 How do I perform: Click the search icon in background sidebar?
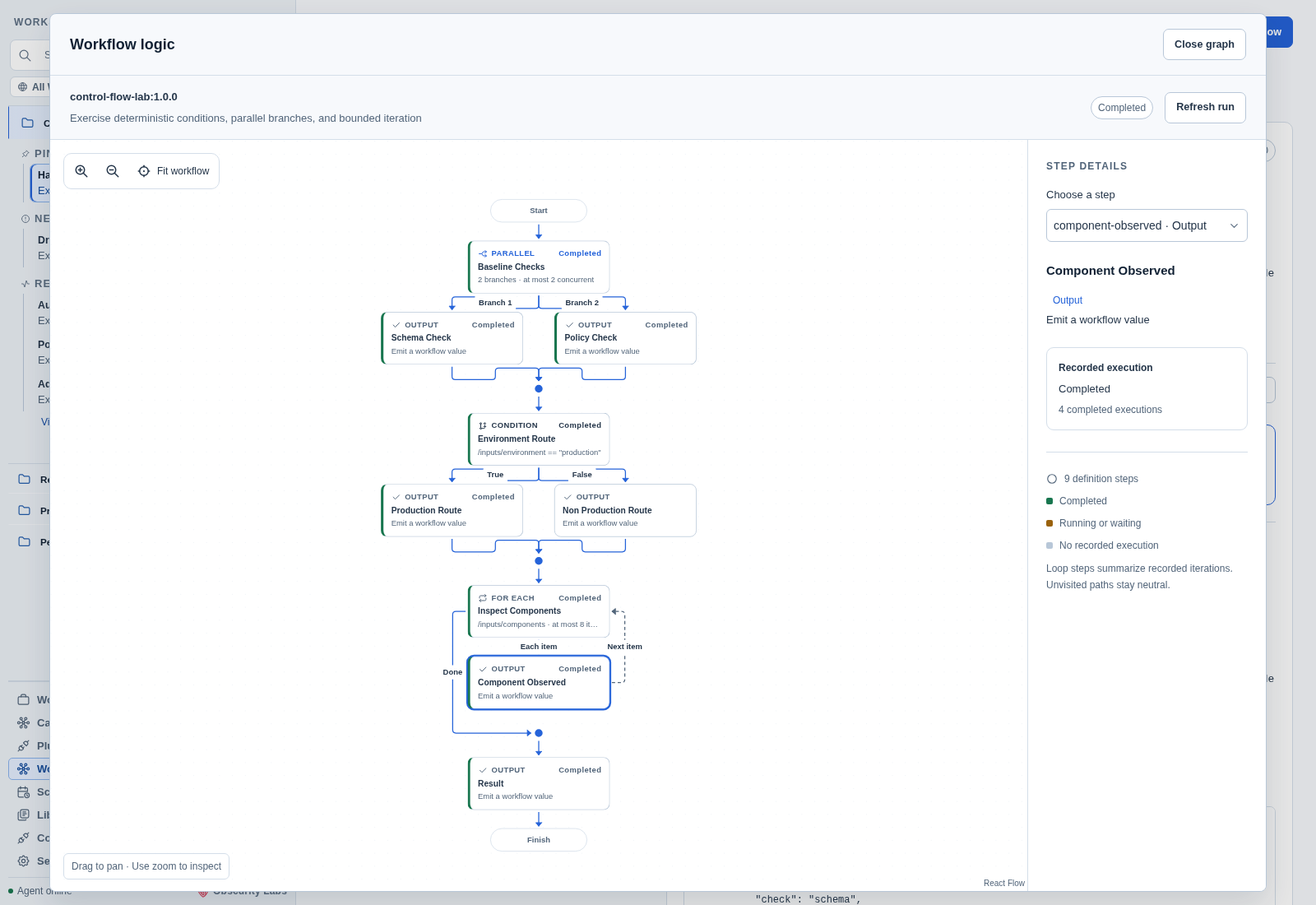coord(25,55)
